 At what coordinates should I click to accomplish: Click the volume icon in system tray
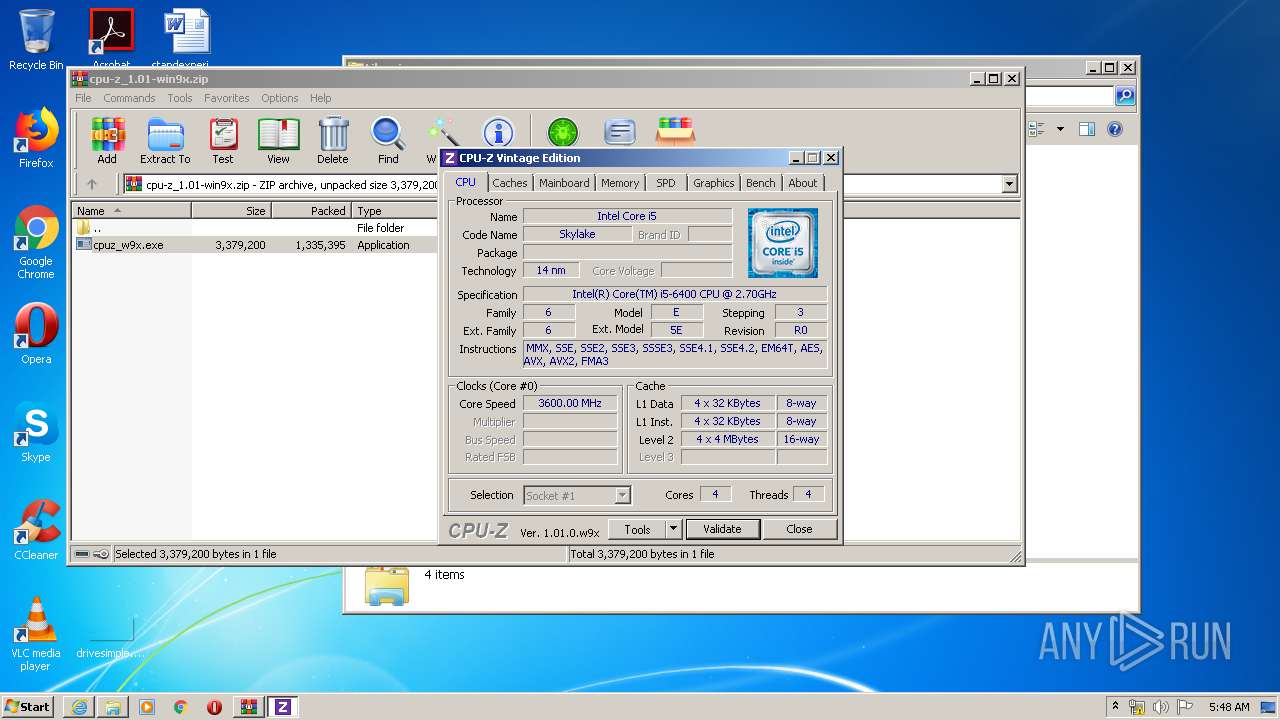tap(1158, 707)
